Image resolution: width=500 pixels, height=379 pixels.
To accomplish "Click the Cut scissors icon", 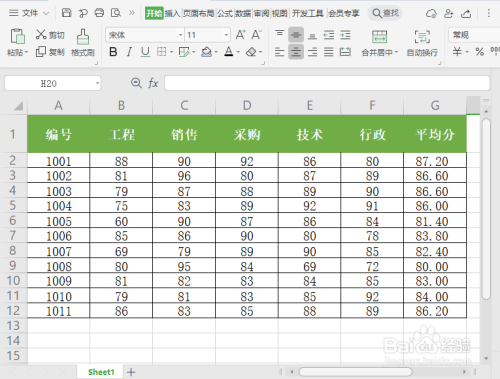I will [x=41, y=34].
